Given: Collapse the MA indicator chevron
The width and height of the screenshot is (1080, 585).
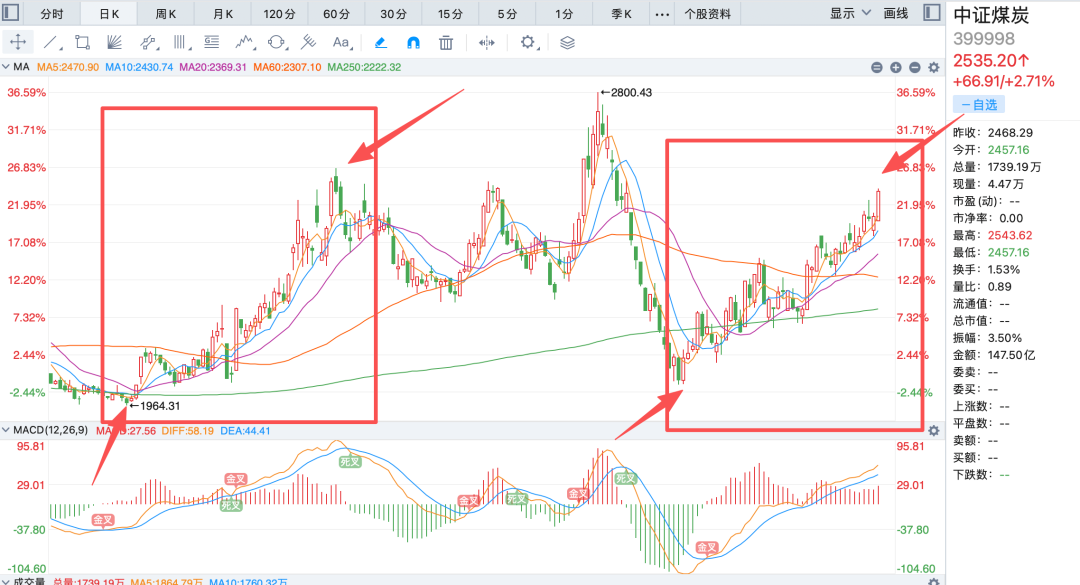Looking at the screenshot, I should [x=6, y=67].
